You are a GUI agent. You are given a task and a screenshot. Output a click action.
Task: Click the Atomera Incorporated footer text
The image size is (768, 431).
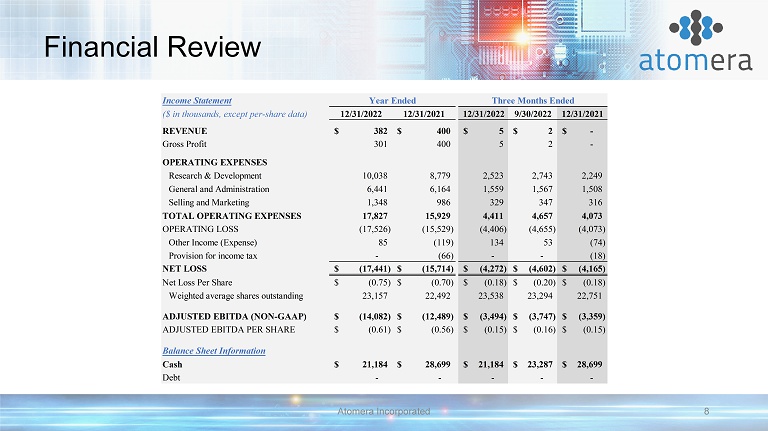pyautogui.click(x=384, y=411)
